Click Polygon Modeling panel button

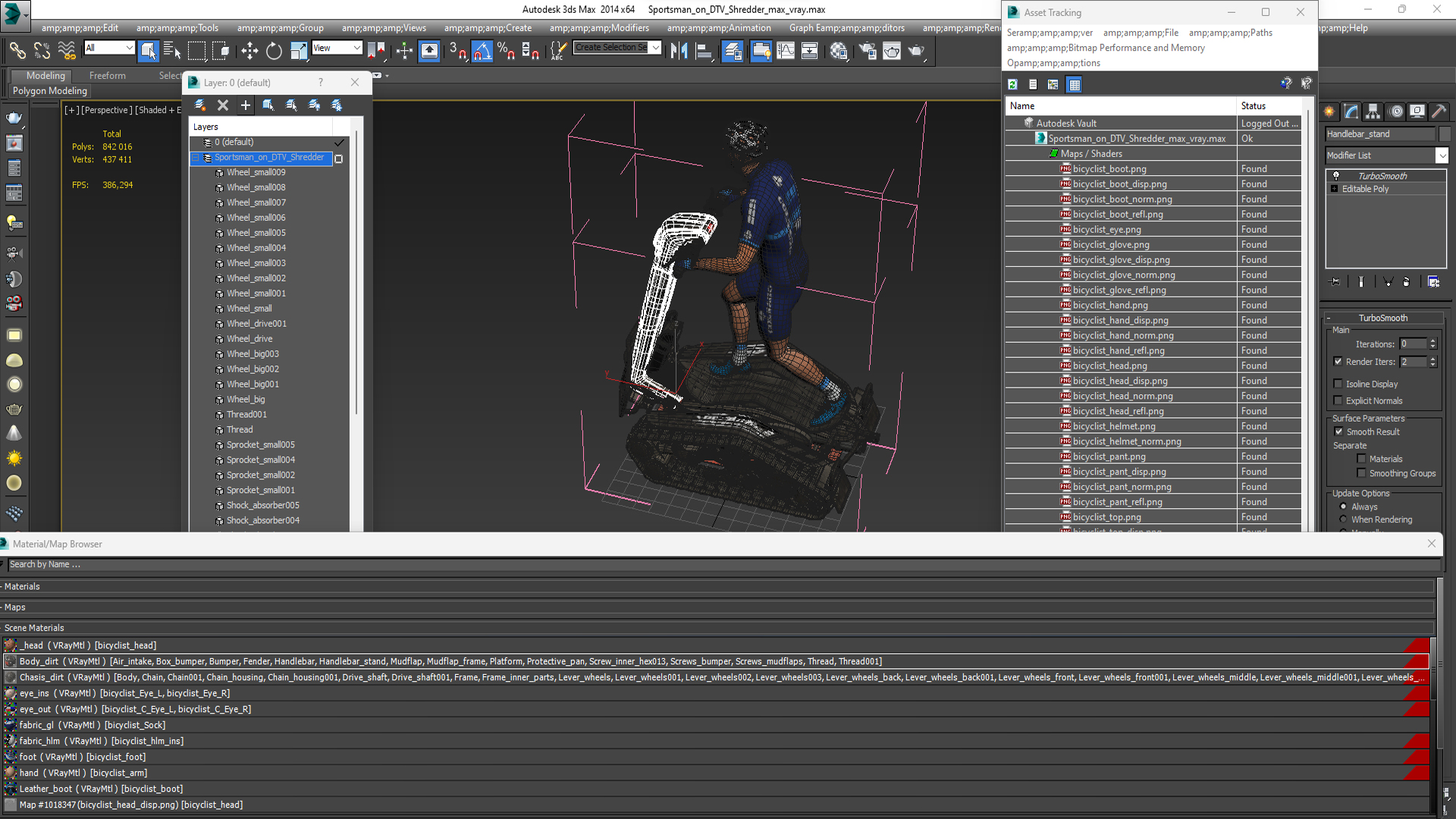point(50,91)
